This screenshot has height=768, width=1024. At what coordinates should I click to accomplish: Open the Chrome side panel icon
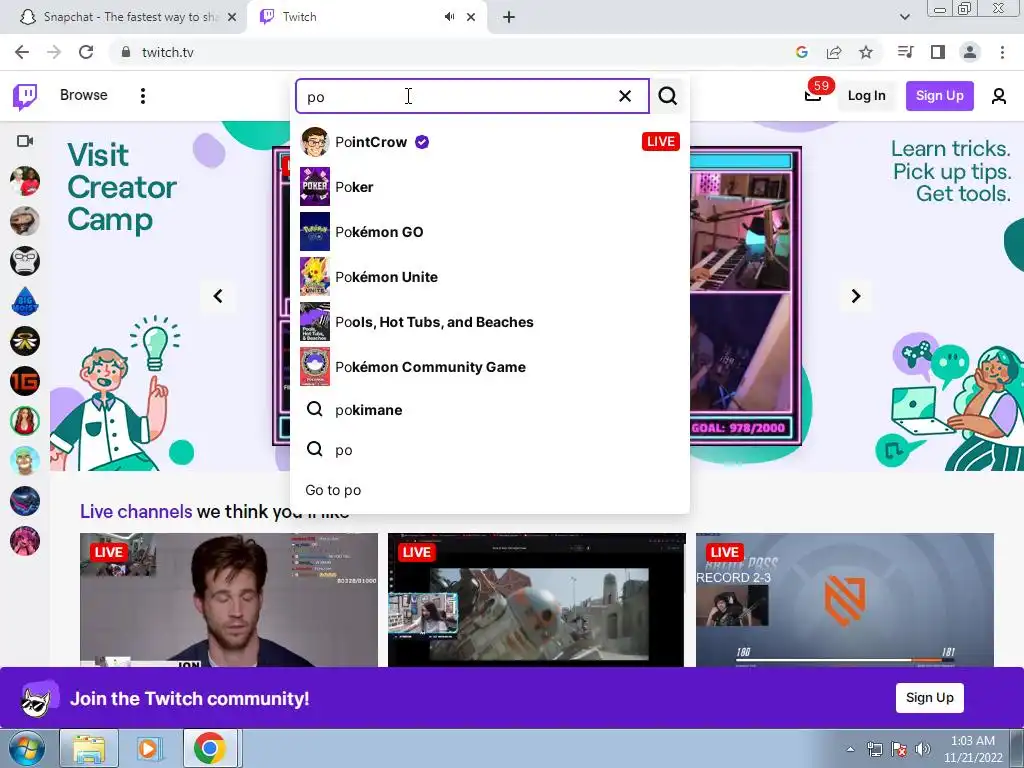938,52
